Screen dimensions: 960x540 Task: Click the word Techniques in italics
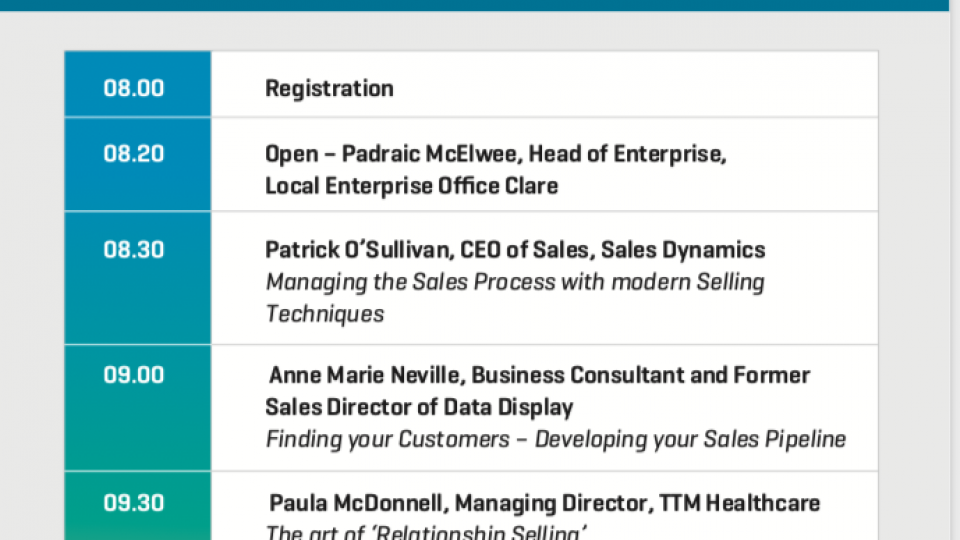[x=324, y=314]
